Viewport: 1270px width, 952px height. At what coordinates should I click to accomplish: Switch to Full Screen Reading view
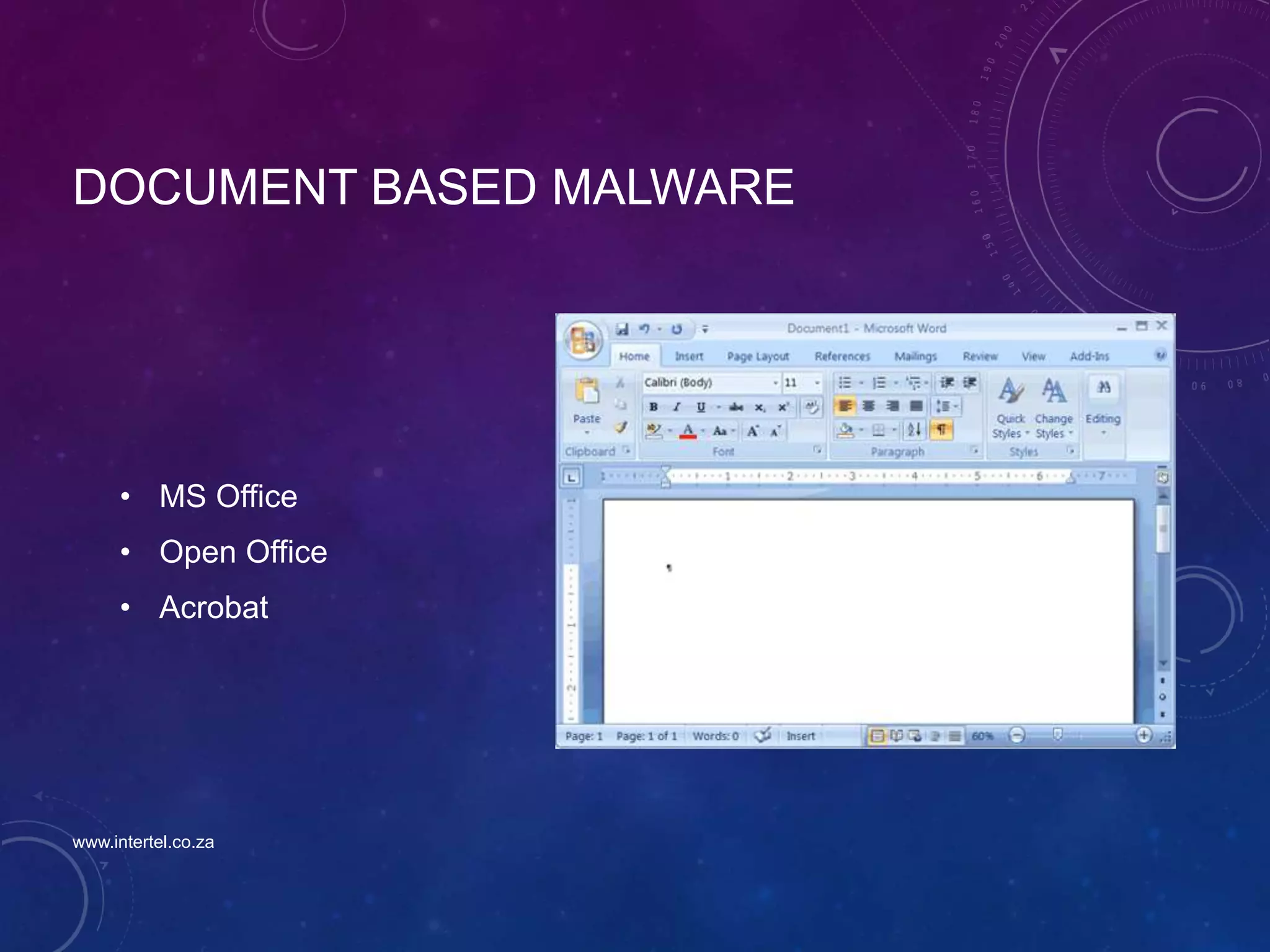(x=896, y=736)
